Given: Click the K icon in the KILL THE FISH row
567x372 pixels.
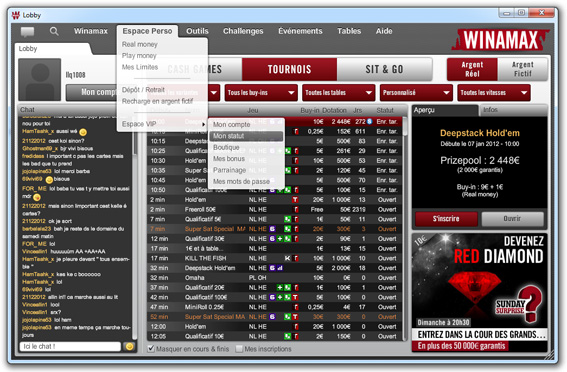Looking at the screenshot, I should pyautogui.click(x=287, y=258).
